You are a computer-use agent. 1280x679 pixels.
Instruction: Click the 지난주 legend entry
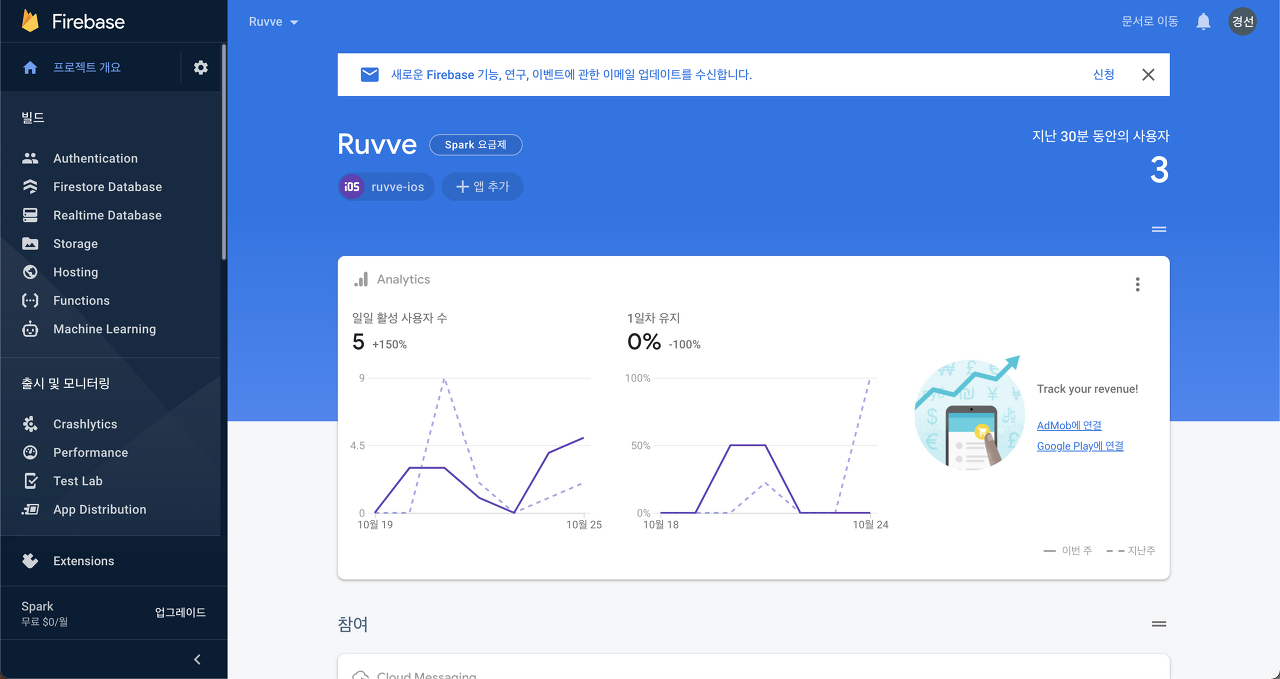pos(1131,550)
